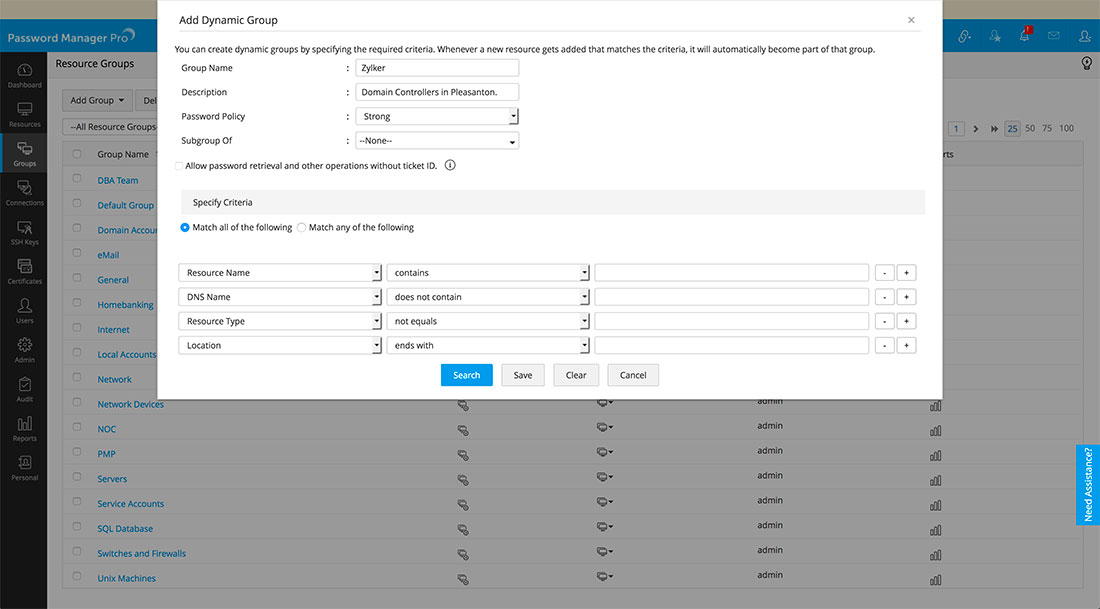This screenshot has height=609, width=1100.
Task: Open the SSH Keys section
Action: point(24,232)
